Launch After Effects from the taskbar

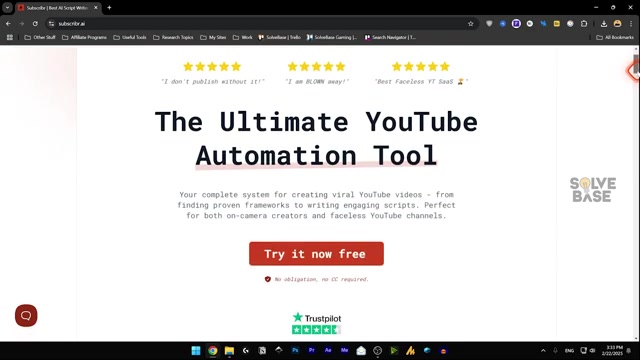pos(328,351)
